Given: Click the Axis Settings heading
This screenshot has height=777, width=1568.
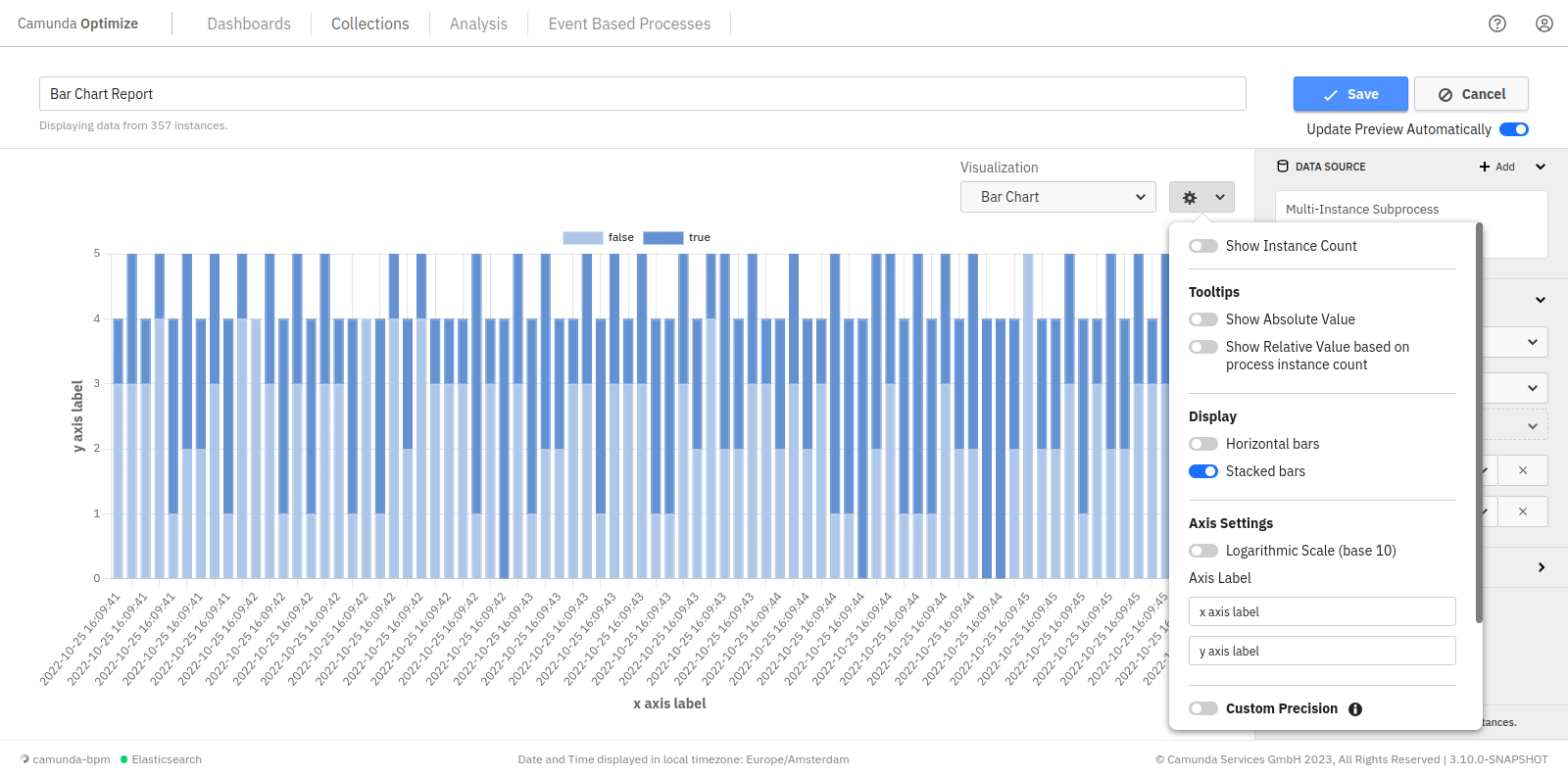Looking at the screenshot, I should [x=1231, y=523].
